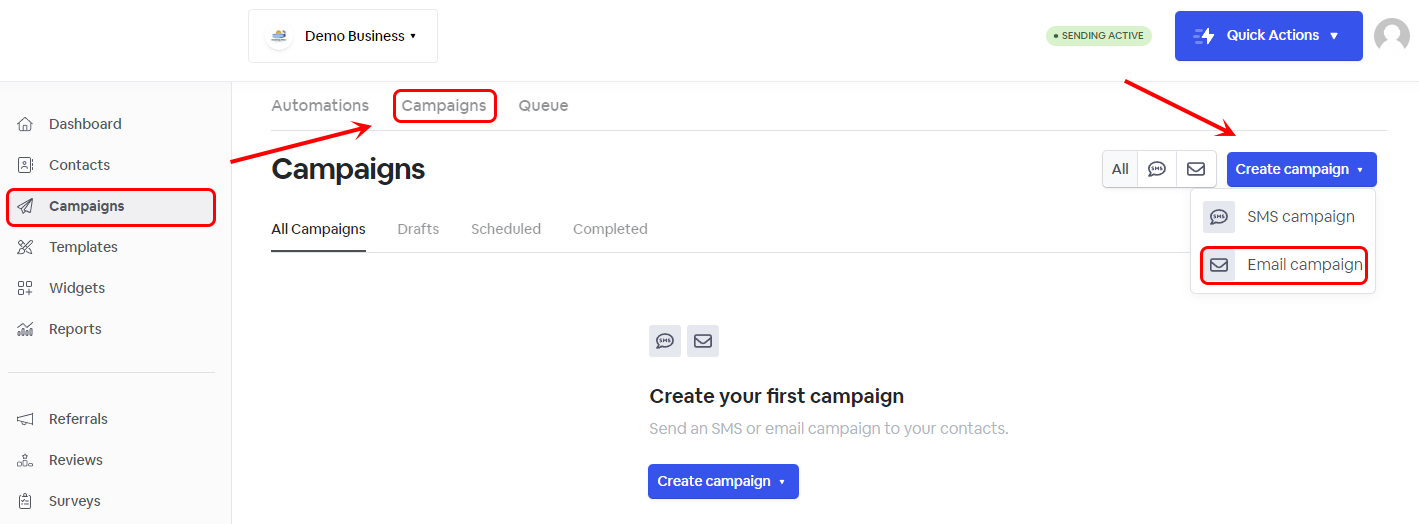Screen dimensions: 1419x524
Task: Choose Email campaign from the menu
Action: click(1284, 265)
